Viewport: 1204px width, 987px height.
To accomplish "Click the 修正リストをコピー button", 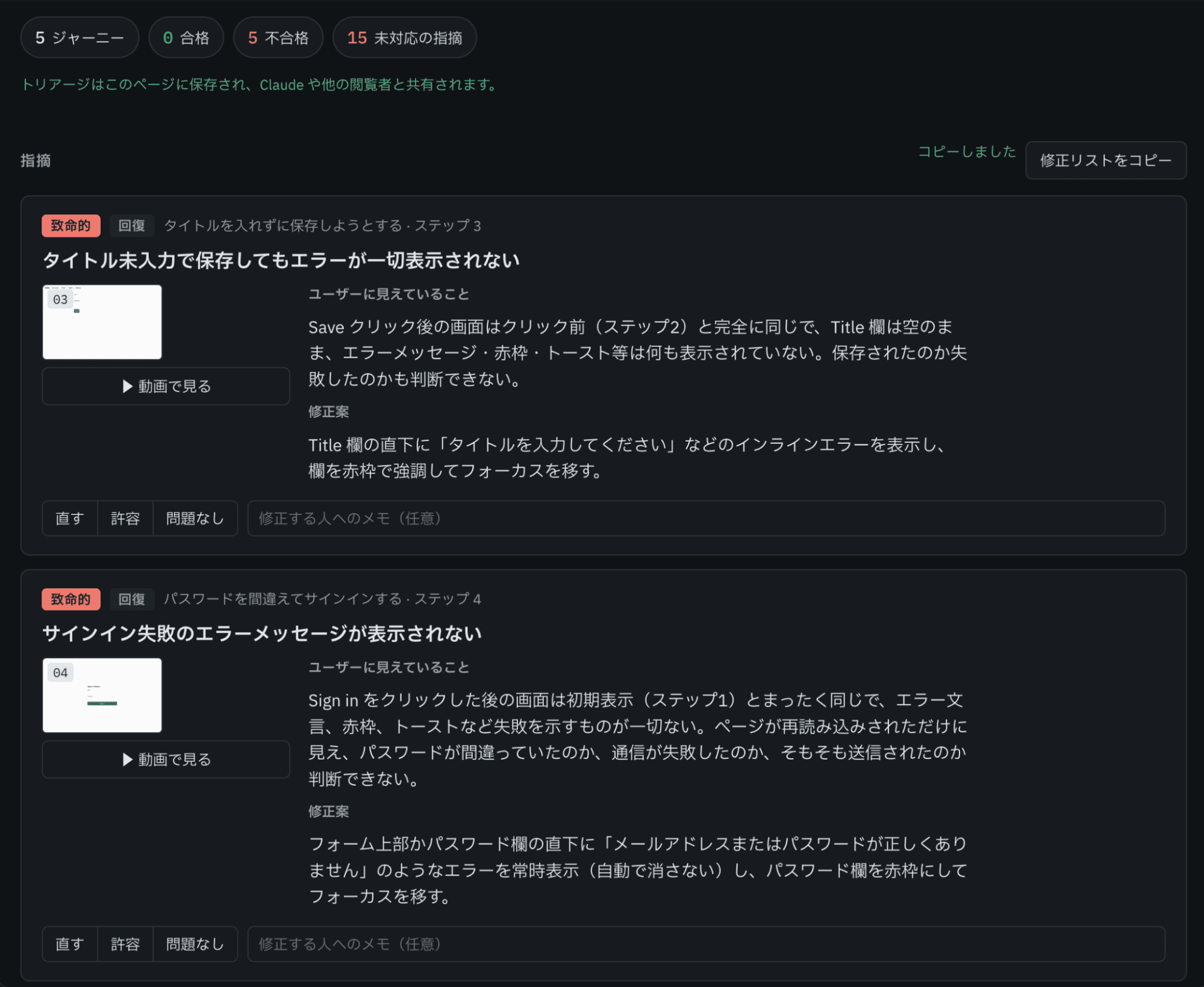I will click(1105, 160).
